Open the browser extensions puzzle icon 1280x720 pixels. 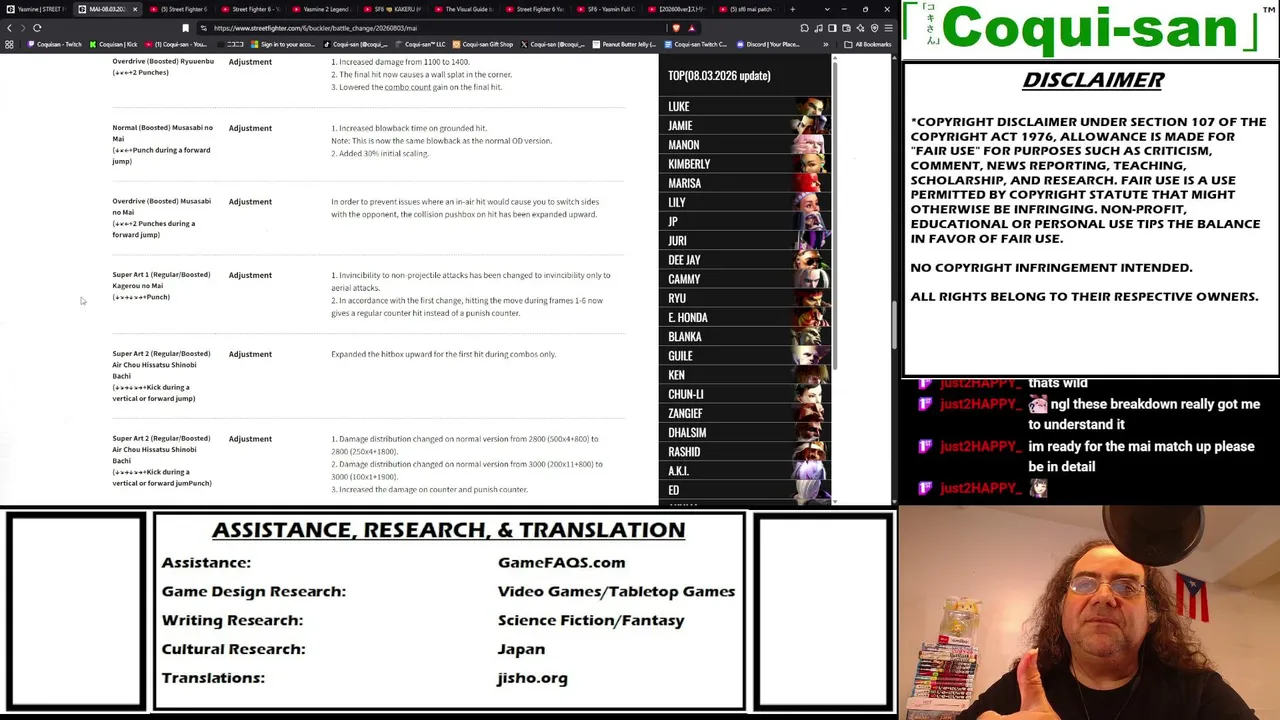click(804, 28)
